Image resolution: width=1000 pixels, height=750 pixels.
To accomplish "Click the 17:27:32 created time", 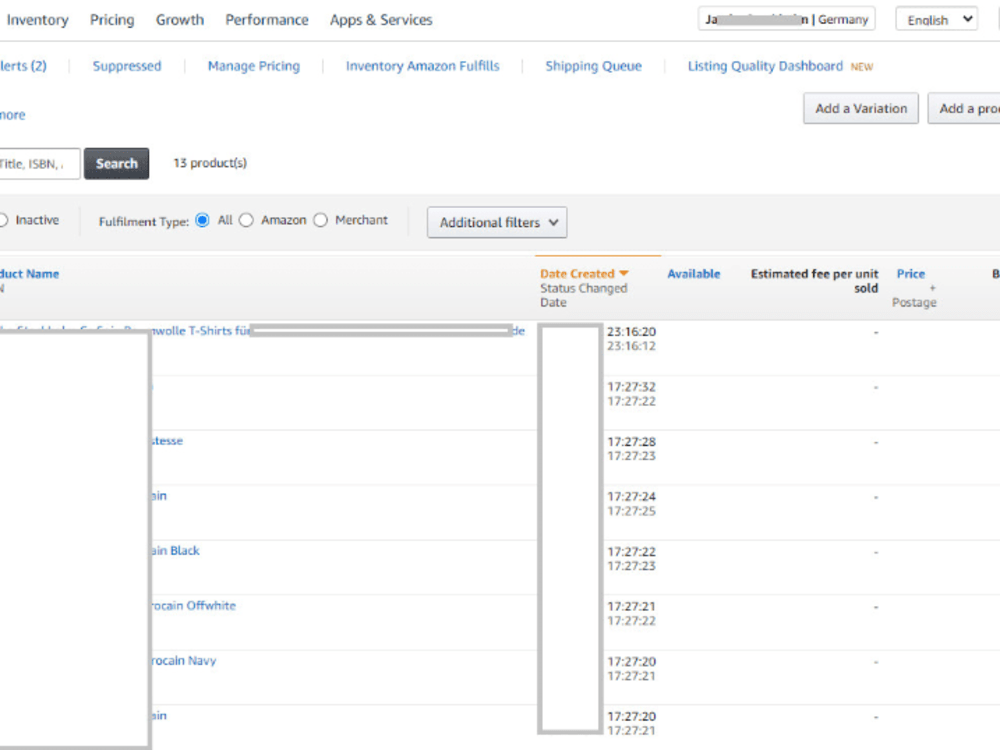I will (x=631, y=386).
